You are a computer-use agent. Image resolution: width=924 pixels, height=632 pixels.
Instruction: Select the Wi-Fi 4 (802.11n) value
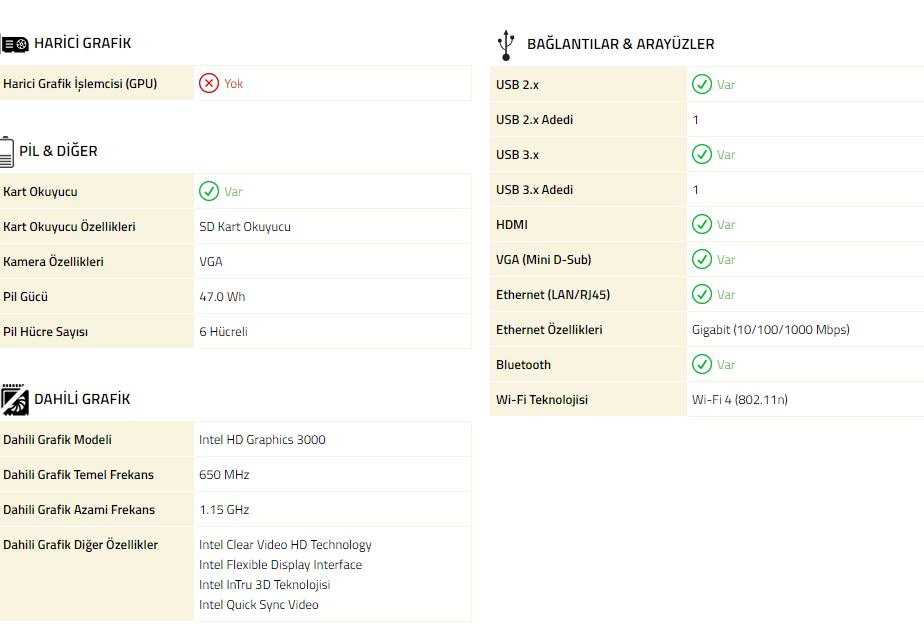pos(740,400)
